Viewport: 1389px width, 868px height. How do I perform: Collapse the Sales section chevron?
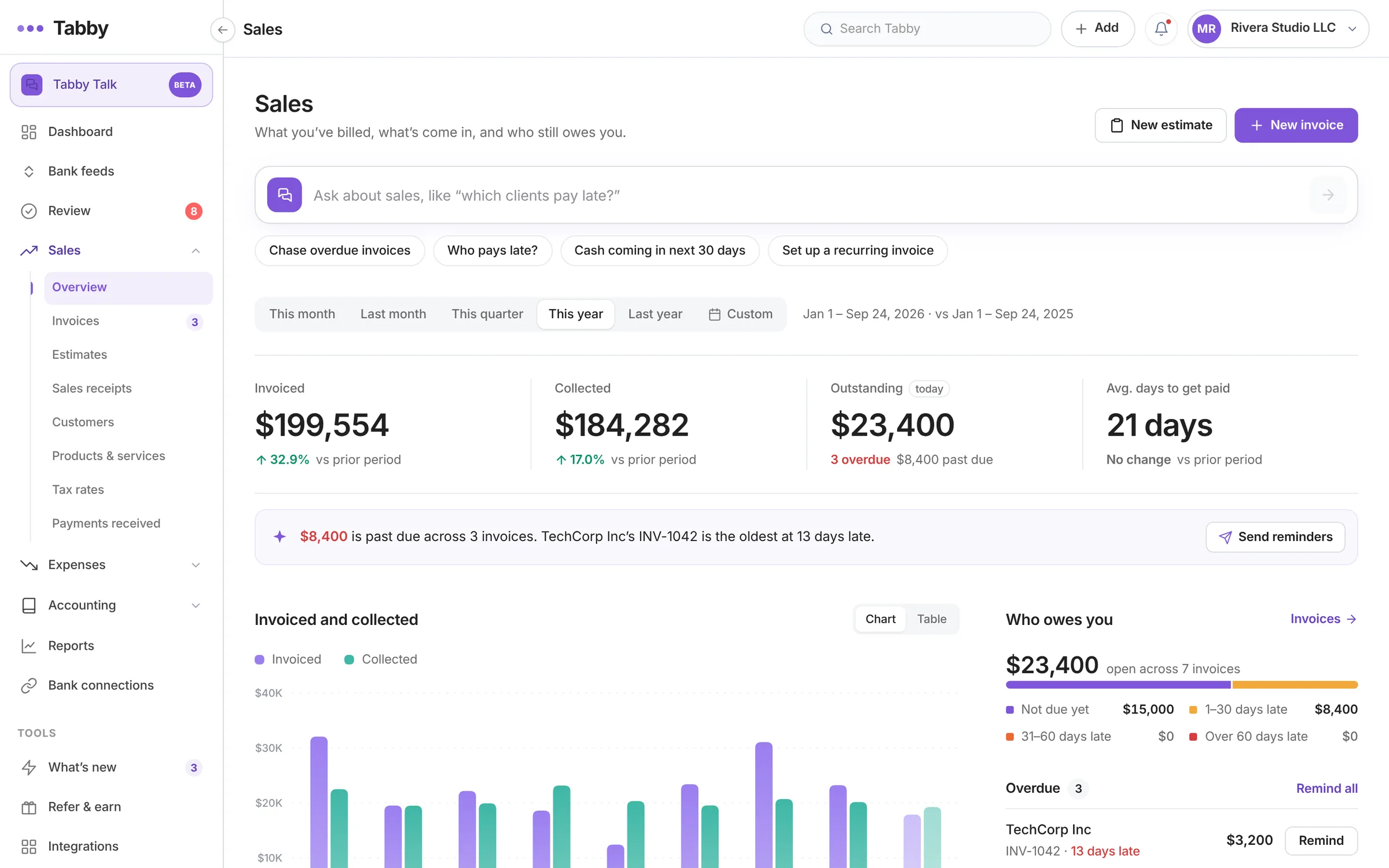click(196, 251)
